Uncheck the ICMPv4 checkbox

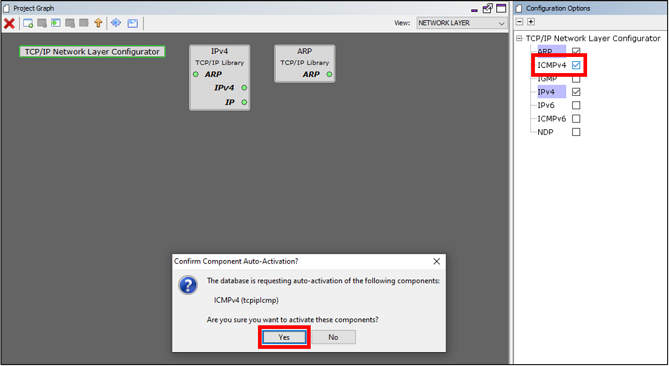tap(576, 65)
